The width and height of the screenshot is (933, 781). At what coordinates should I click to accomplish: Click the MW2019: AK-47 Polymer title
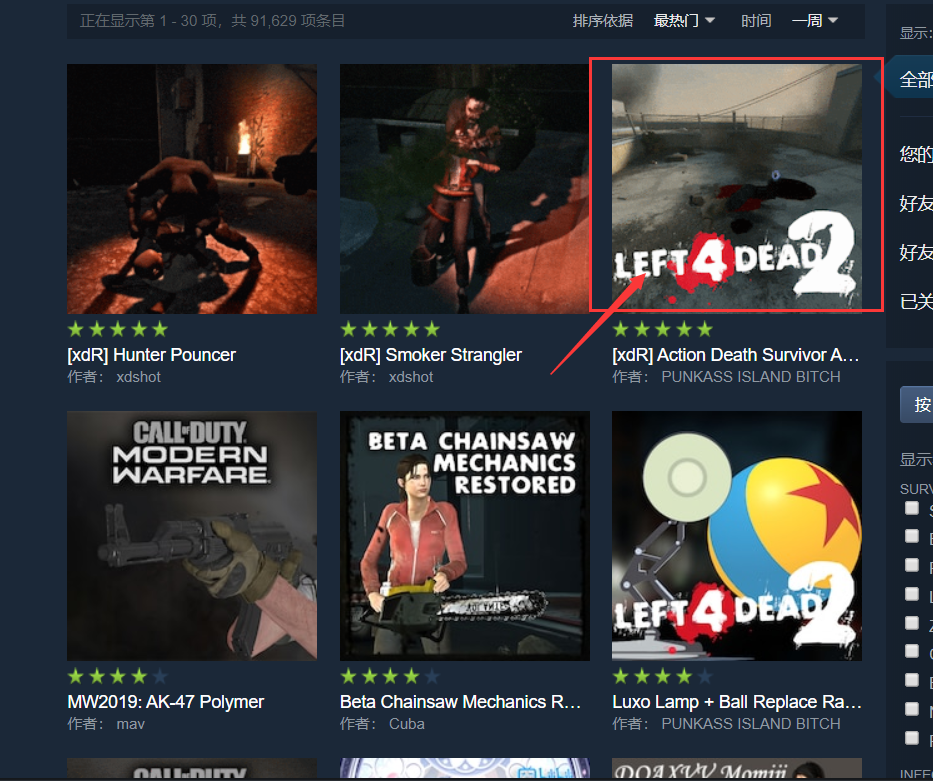165,702
